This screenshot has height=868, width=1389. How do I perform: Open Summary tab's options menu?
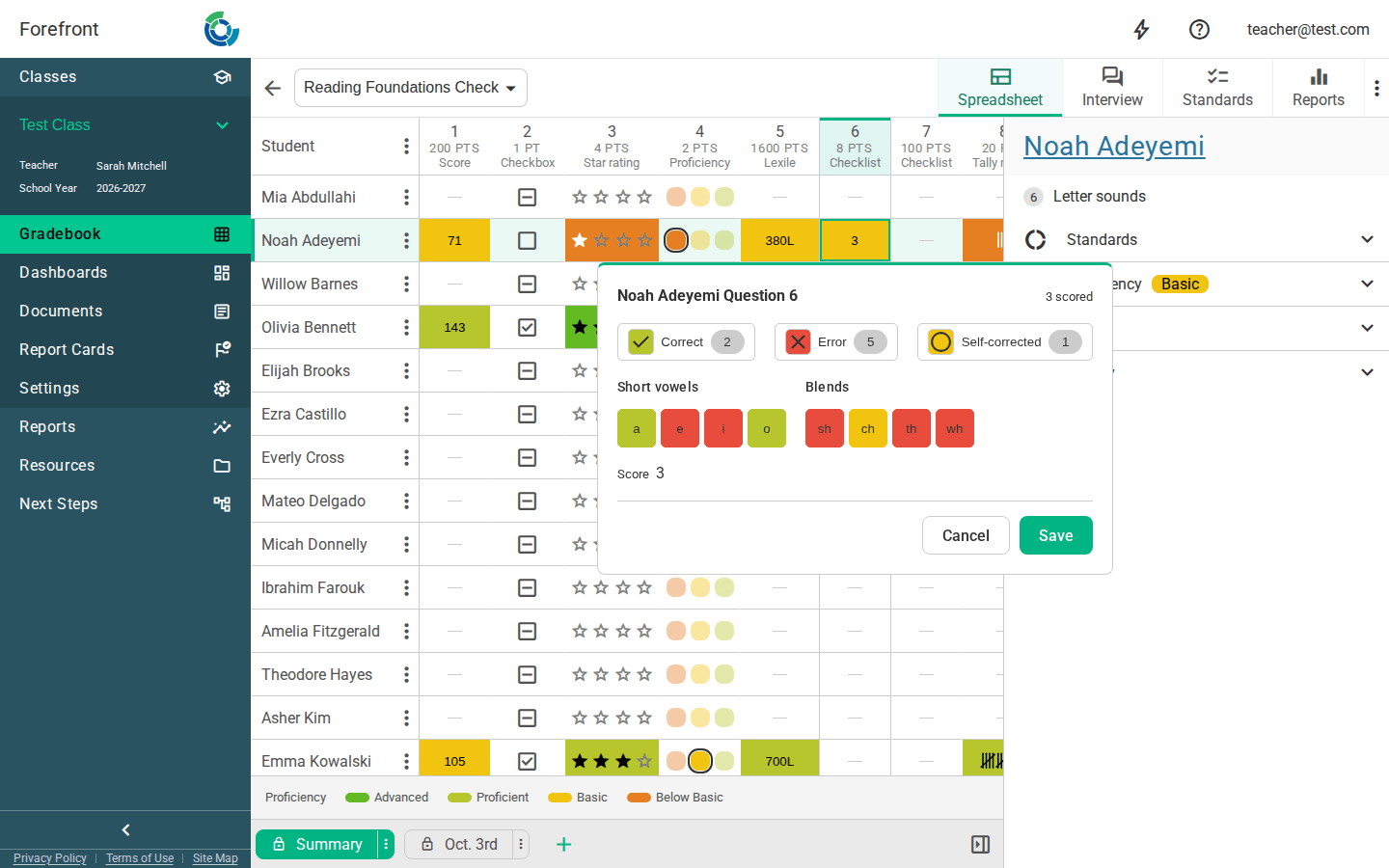coord(386,844)
